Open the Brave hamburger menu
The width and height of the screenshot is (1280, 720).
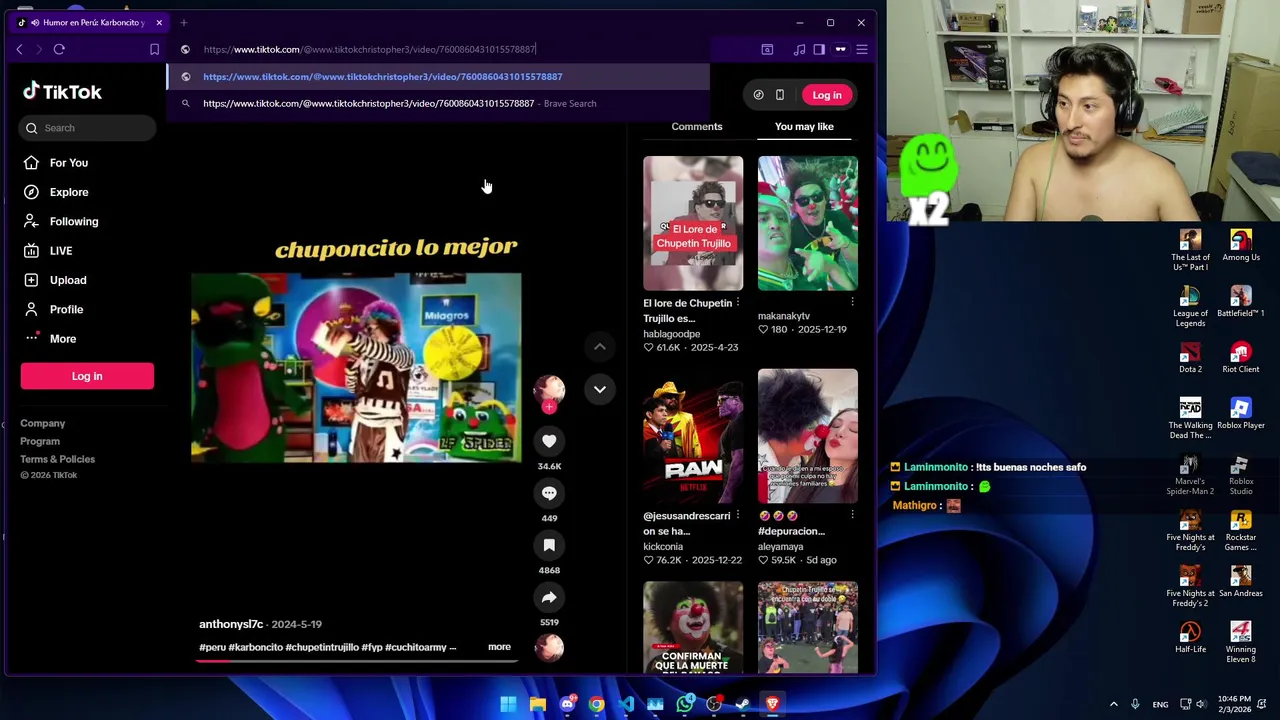(861, 49)
